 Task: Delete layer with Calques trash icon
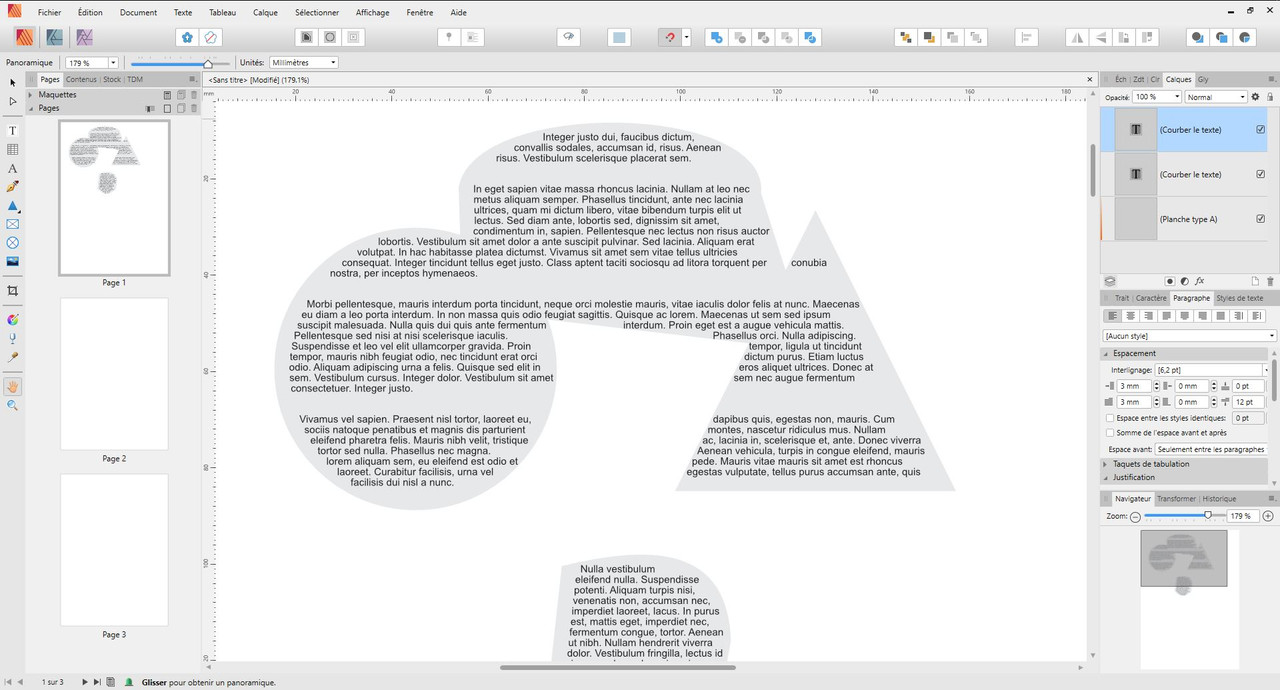click(x=1270, y=281)
